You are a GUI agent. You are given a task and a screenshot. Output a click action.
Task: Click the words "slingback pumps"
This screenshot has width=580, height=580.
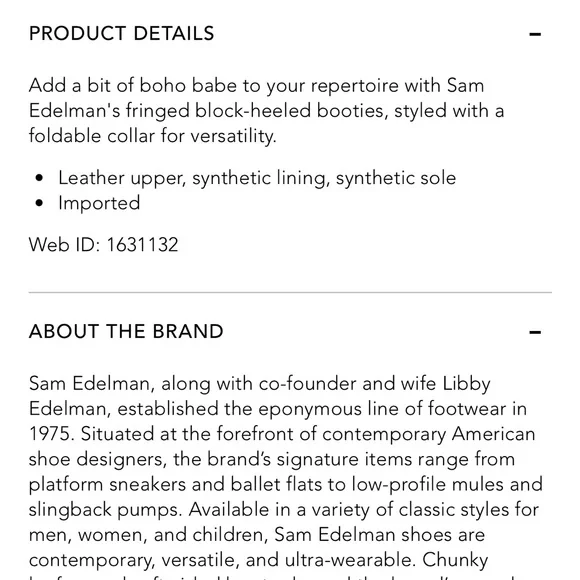(x=105, y=510)
